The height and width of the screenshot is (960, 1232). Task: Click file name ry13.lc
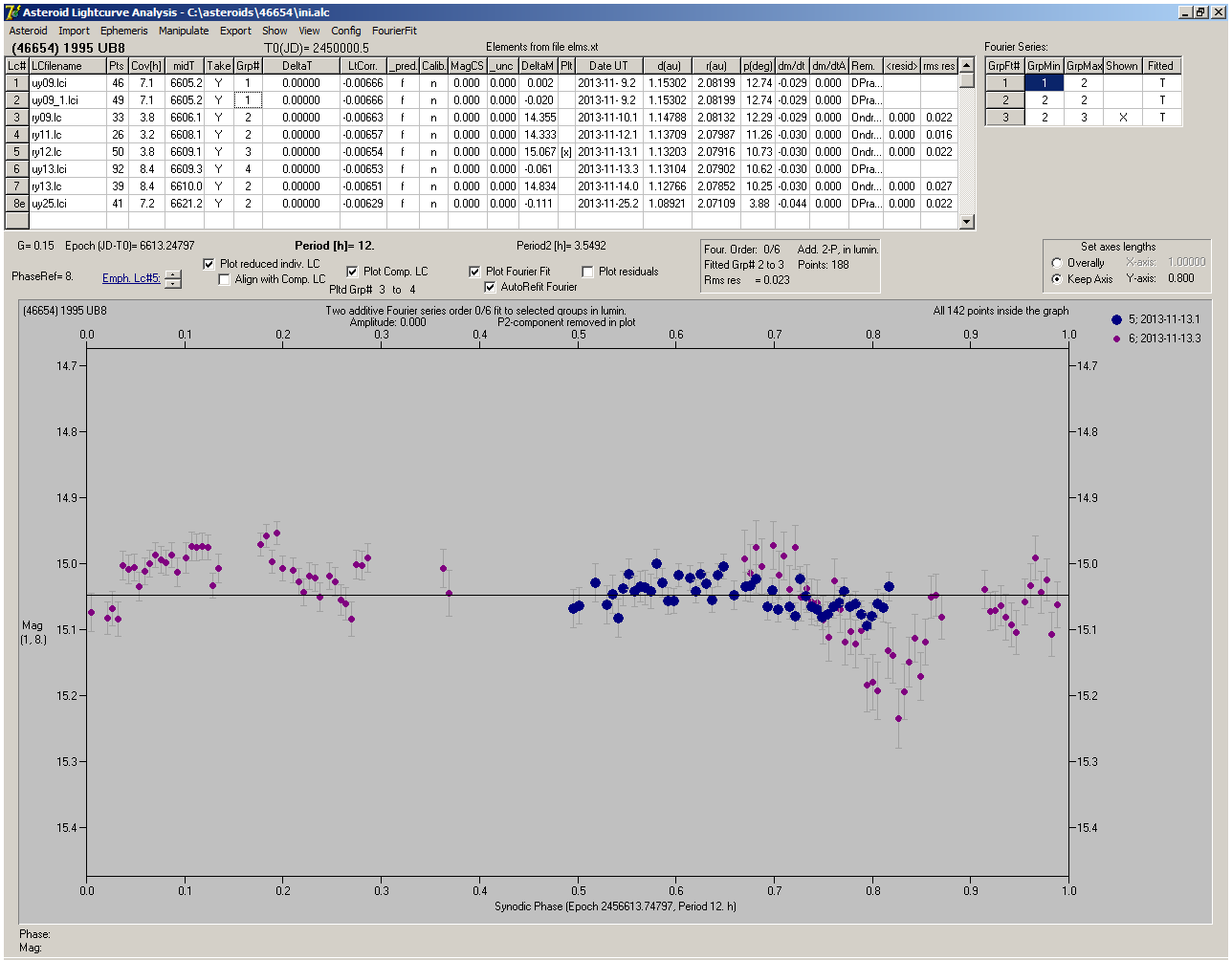[67, 186]
